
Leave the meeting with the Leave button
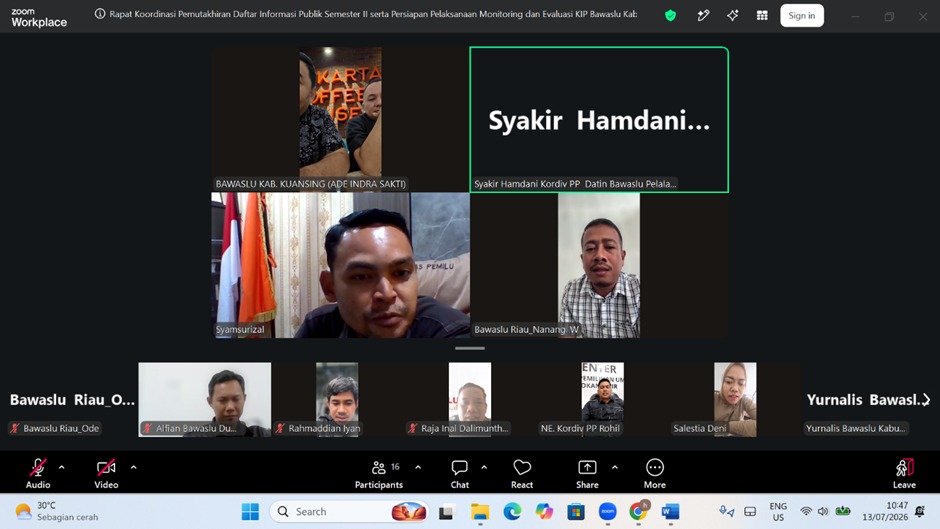(904, 474)
